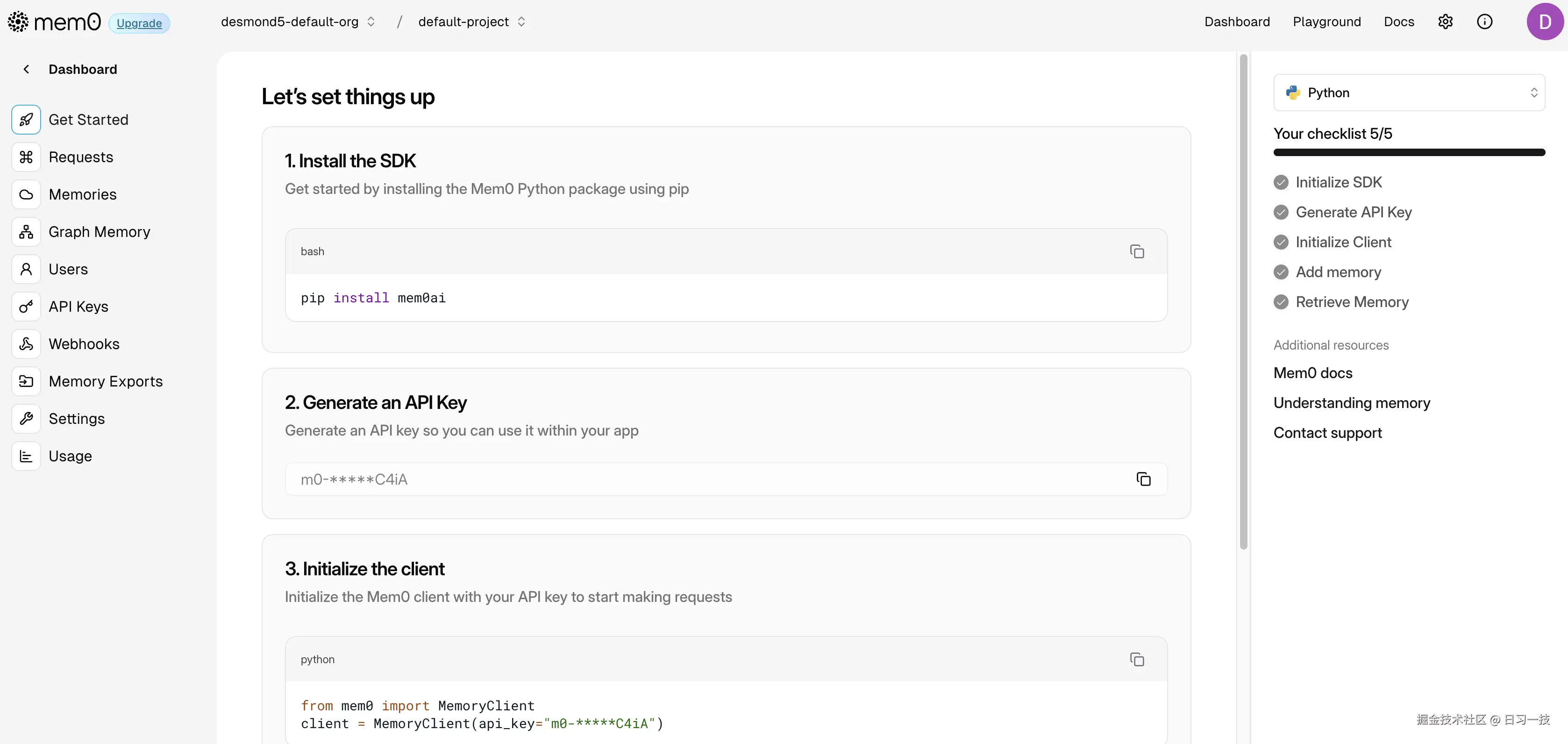Click the Memory Exports sidebar icon
This screenshot has width=1568, height=744.
(x=26, y=382)
